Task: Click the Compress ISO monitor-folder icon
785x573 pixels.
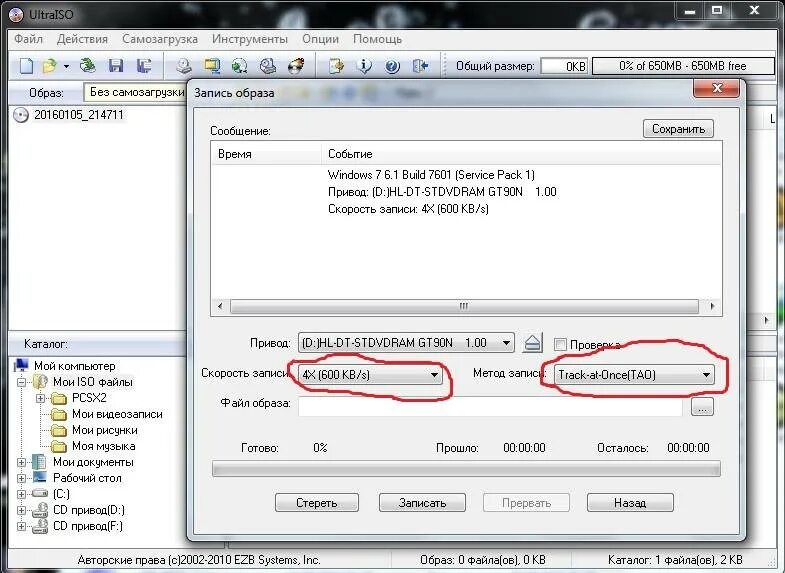Action: [212, 66]
